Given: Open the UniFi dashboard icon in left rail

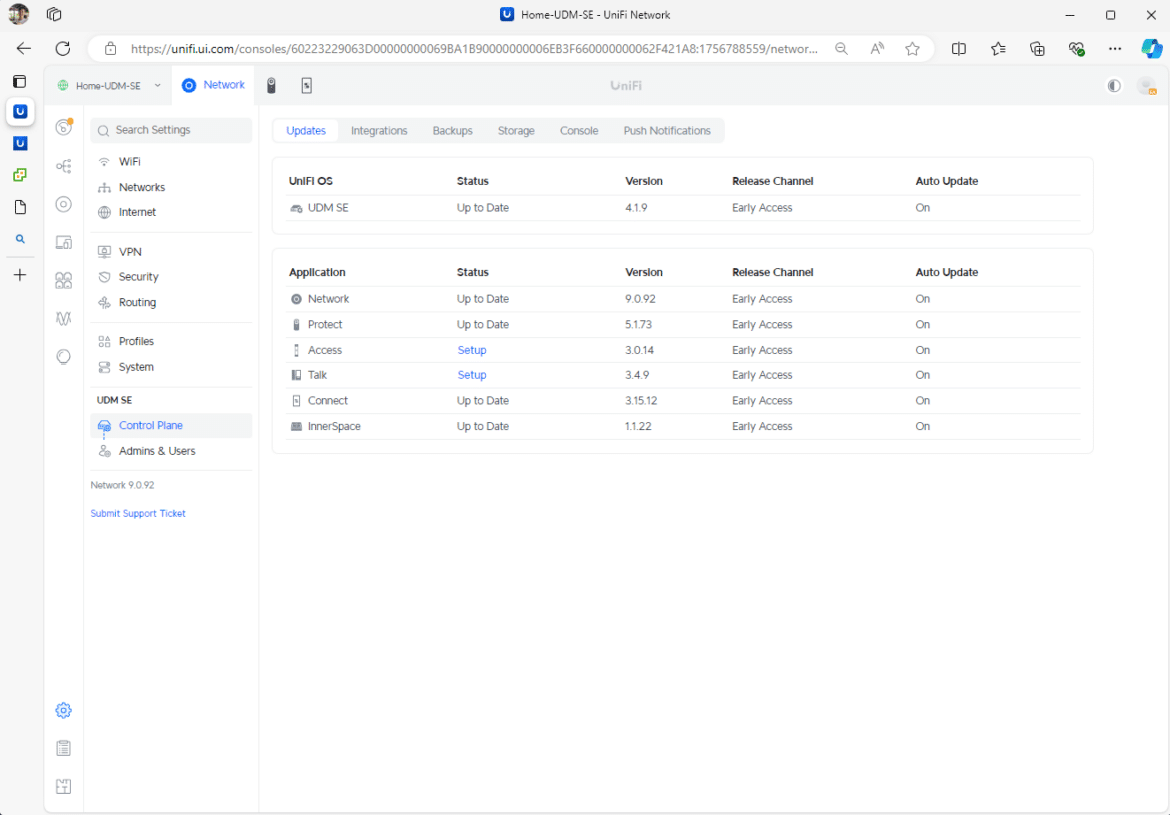Looking at the screenshot, I should click(x=64, y=127).
